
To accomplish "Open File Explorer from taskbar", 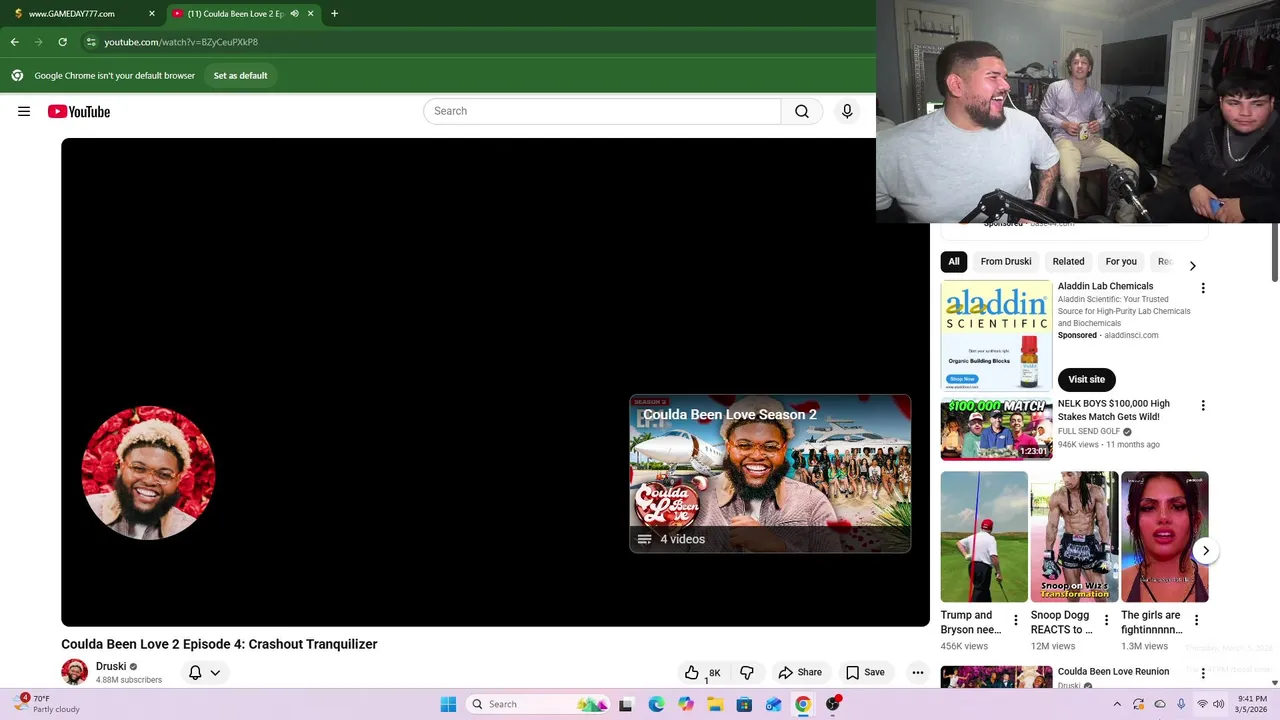I will pos(715,704).
